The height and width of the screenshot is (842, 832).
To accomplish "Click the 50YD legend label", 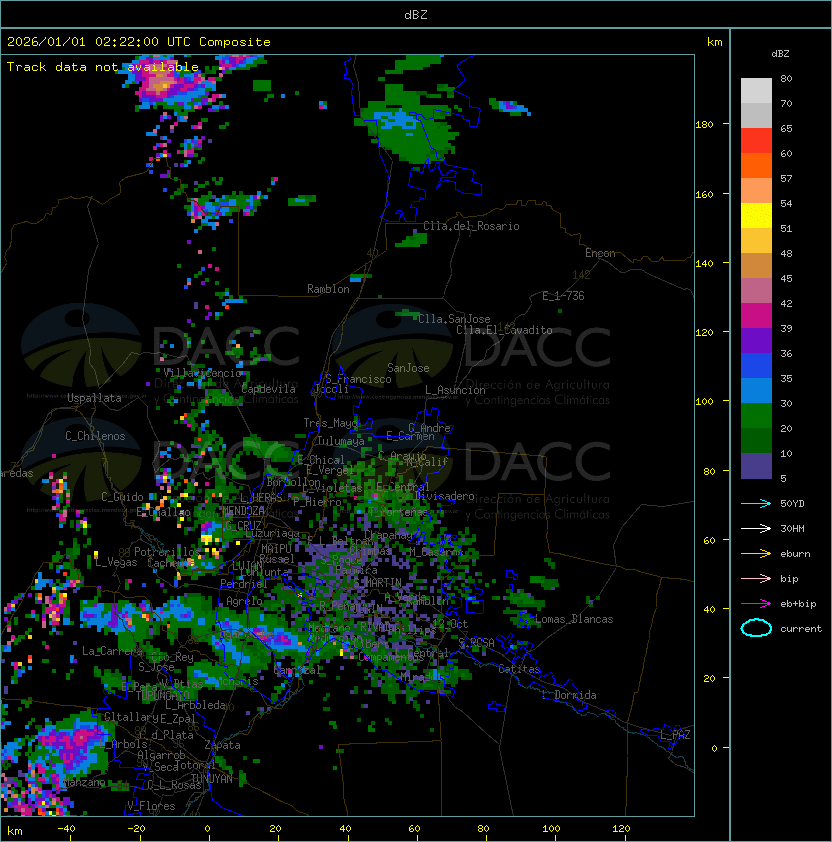I will (792, 504).
